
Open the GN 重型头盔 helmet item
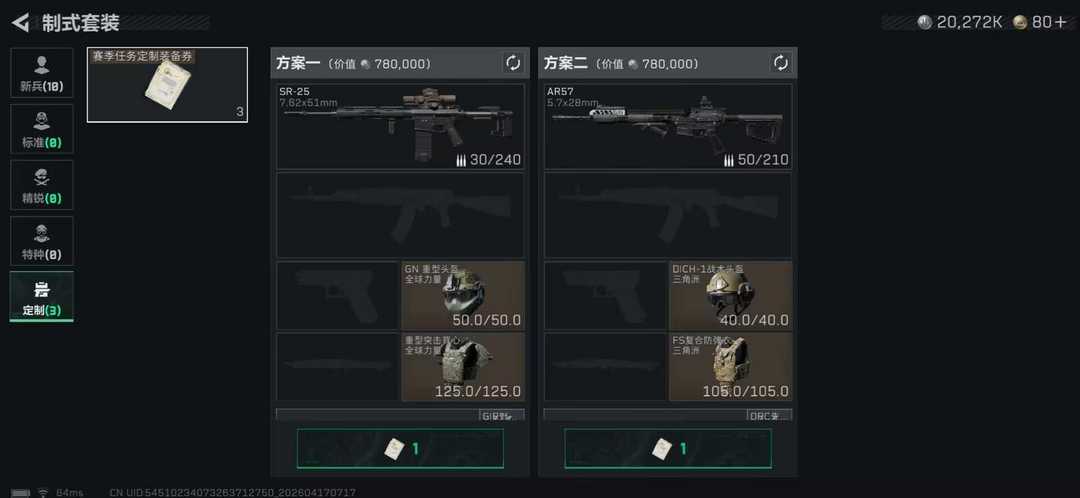pyautogui.click(x=463, y=295)
